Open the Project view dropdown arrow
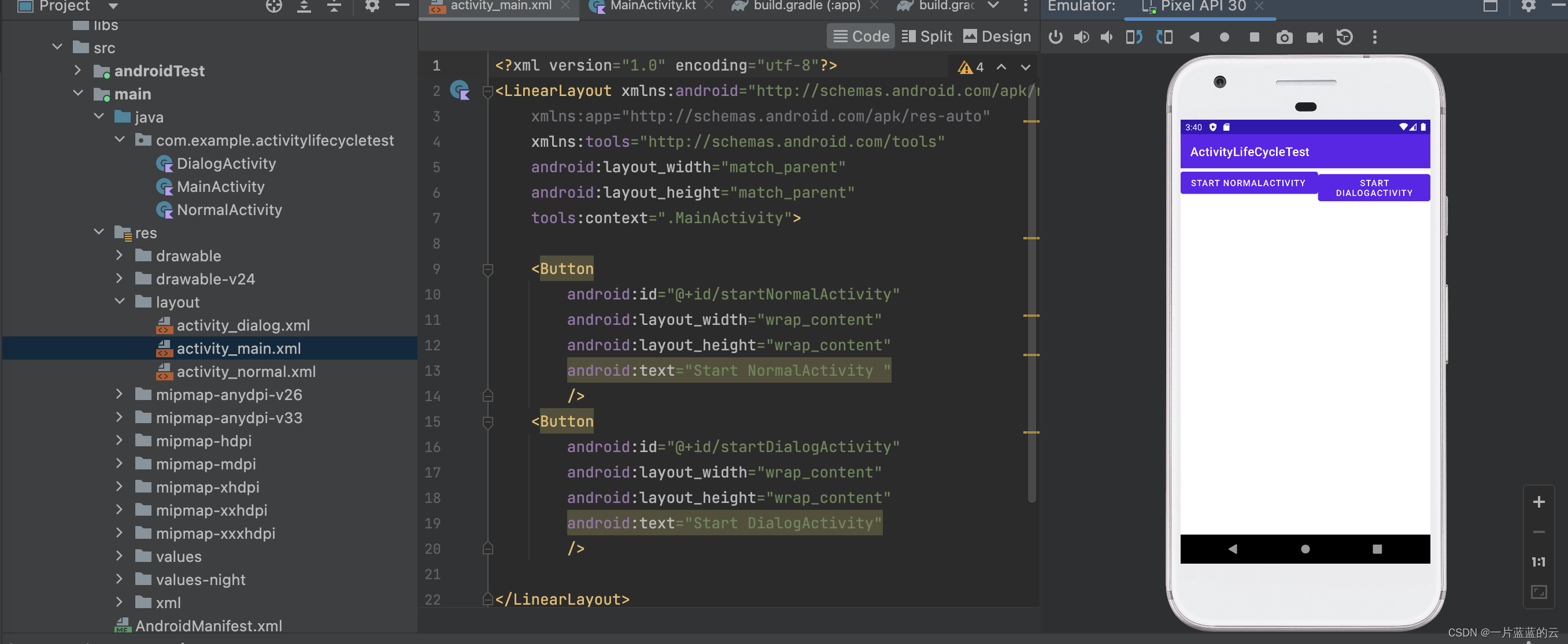This screenshot has height=644, width=1568. point(113,6)
